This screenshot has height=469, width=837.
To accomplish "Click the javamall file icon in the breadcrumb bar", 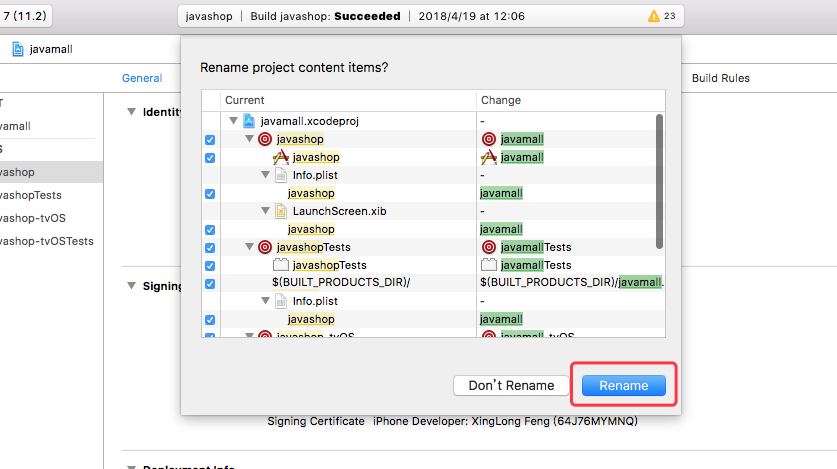I will pos(18,49).
